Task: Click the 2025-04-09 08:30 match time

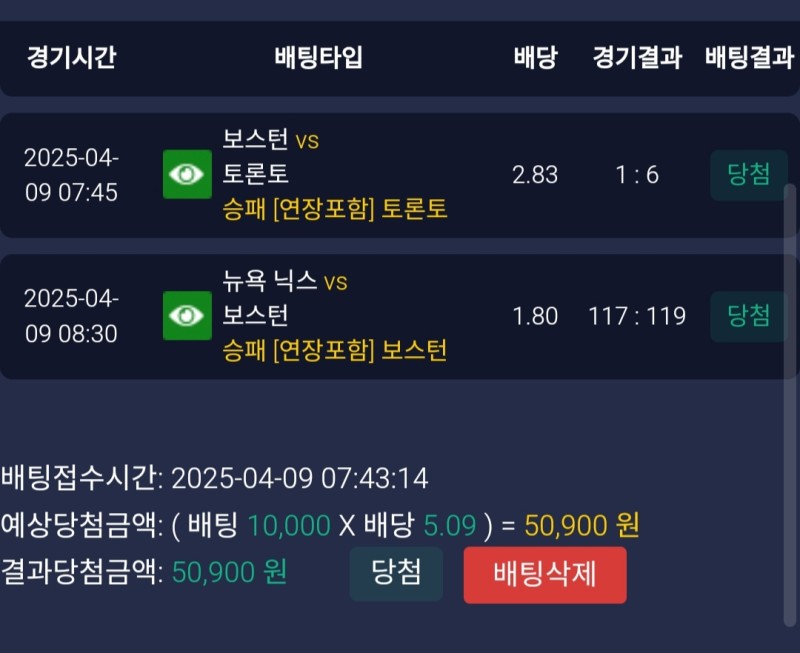Action: pyautogui.click(x=71, y=316)
